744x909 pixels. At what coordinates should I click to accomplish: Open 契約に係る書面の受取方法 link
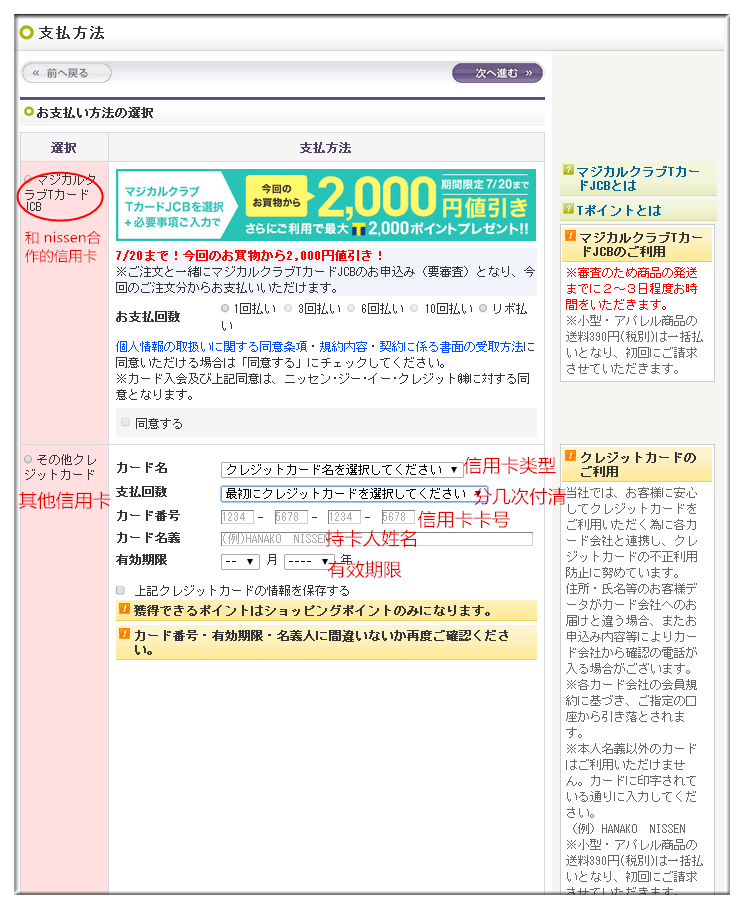point(451,347)
